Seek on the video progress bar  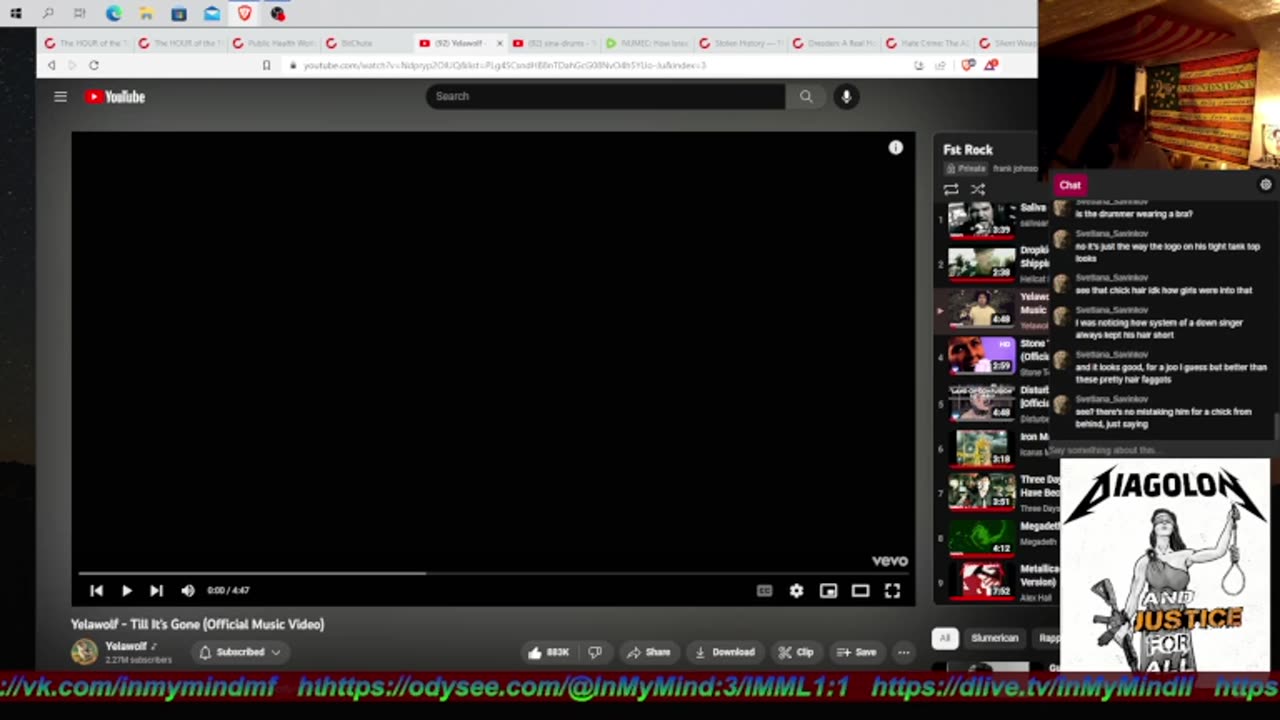pos(493,573)
